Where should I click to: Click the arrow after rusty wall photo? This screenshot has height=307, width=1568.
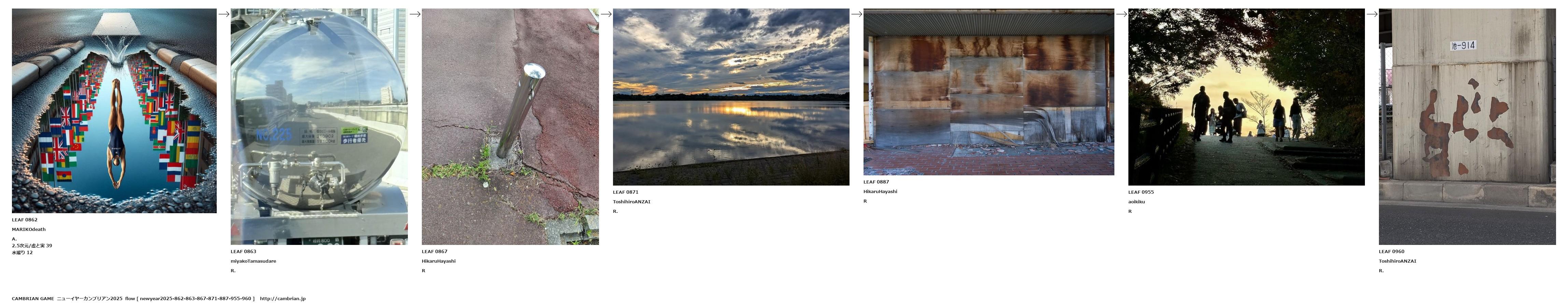(x=1121, y=14)
